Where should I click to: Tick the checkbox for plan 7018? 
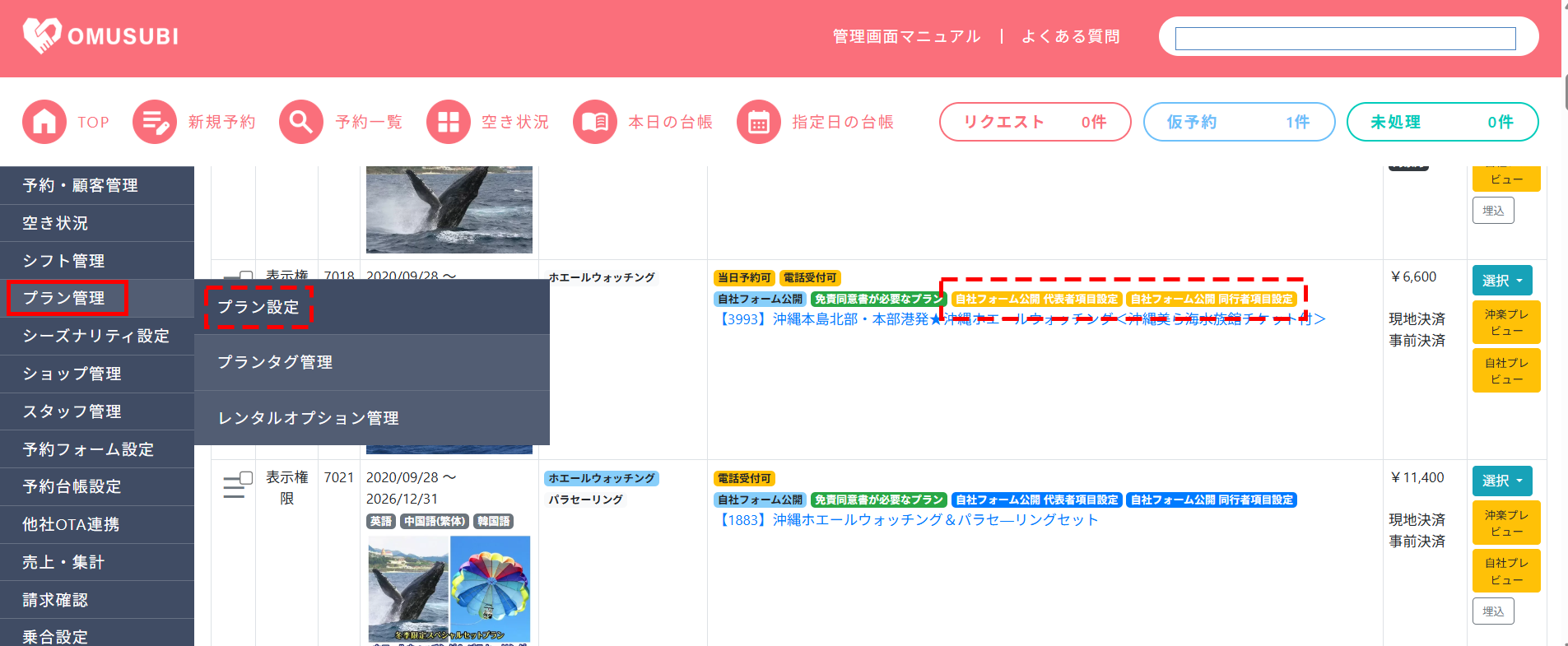pyautogui.click(x=246, y=276)
